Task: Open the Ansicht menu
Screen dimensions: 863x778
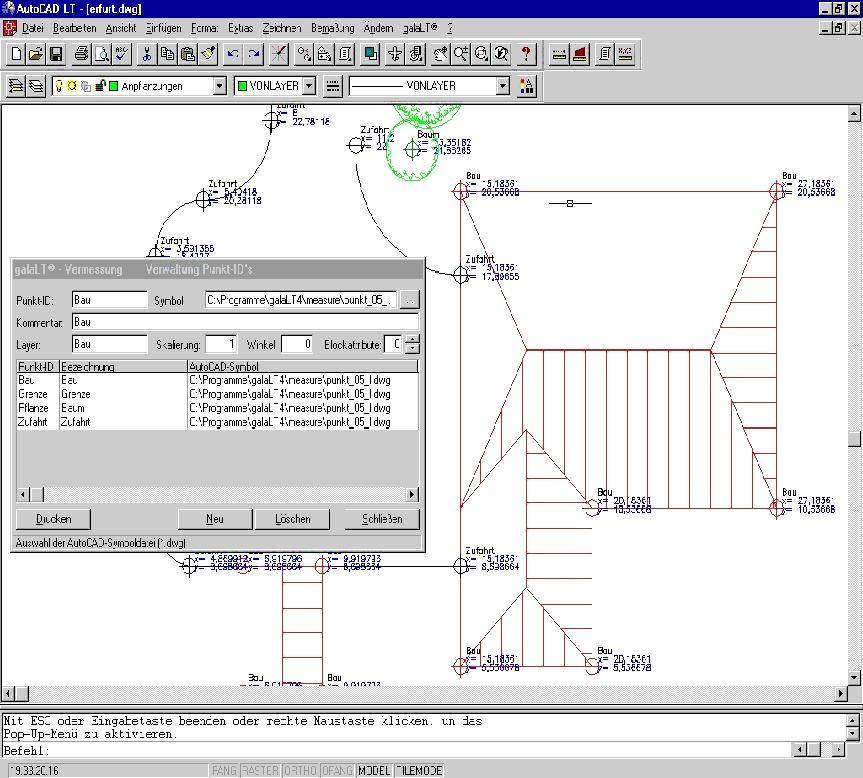Action: [121, 28]
